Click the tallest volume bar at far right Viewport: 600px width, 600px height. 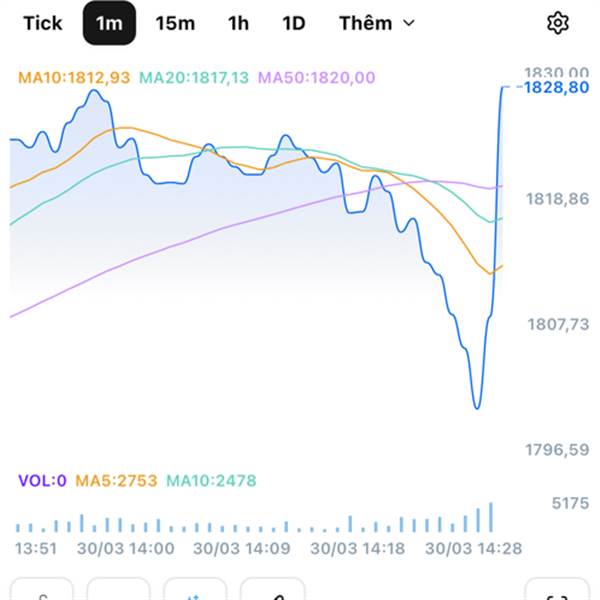[491, 517]
